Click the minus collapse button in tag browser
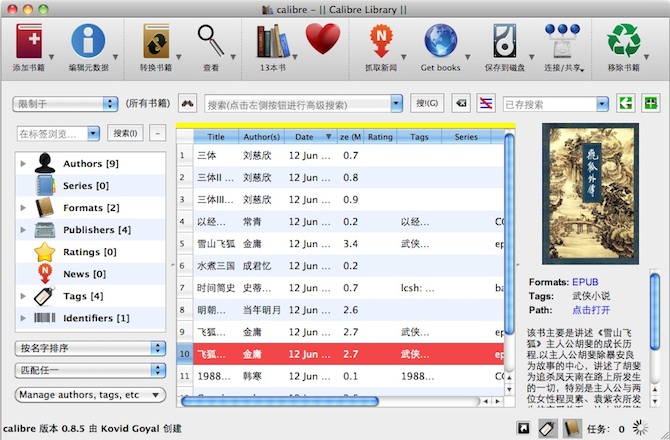This screenshot has width=670, height=440. pos(157,133)
